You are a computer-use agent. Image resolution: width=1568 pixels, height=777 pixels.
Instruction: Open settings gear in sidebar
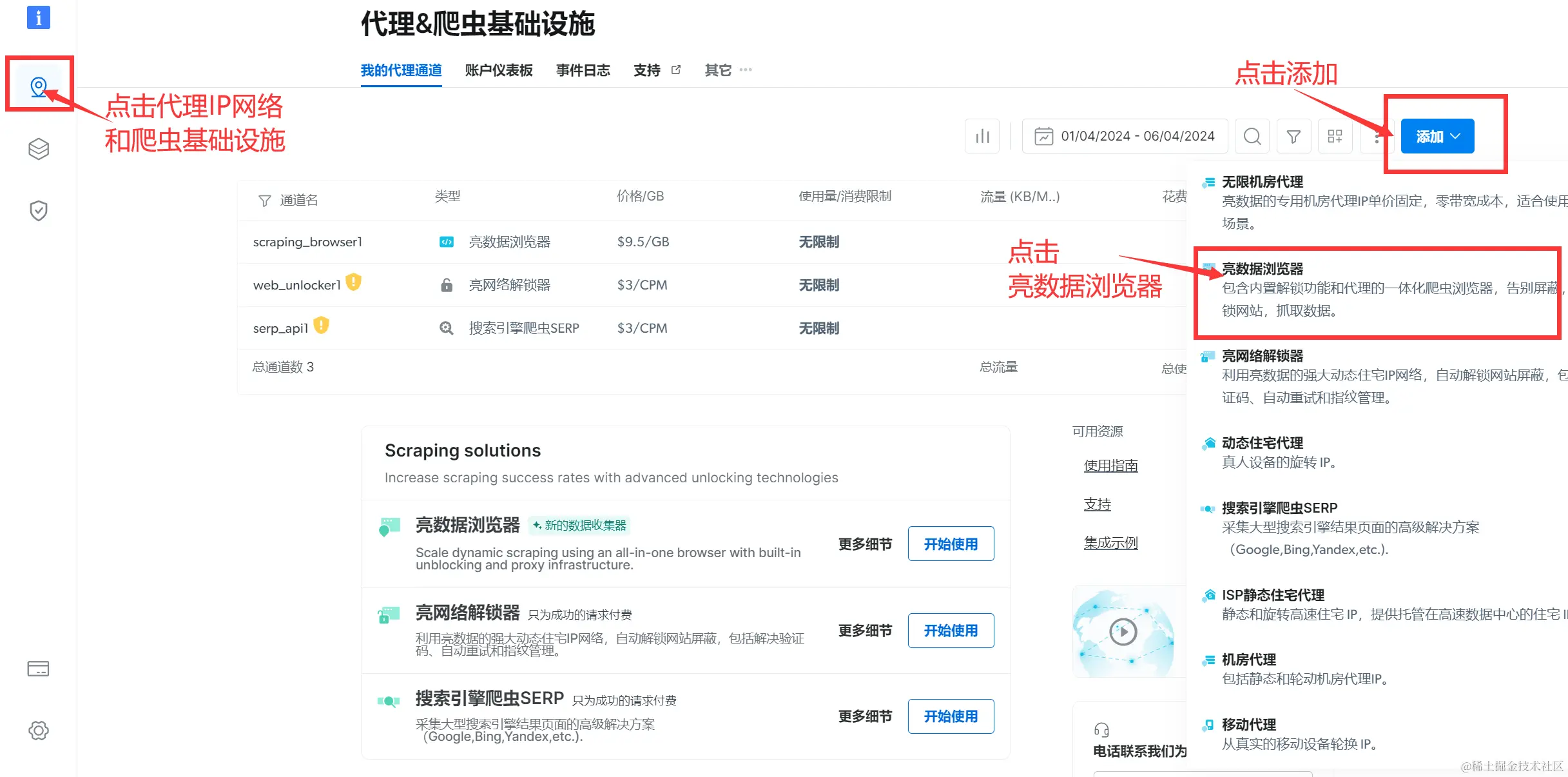coord(39,731)
